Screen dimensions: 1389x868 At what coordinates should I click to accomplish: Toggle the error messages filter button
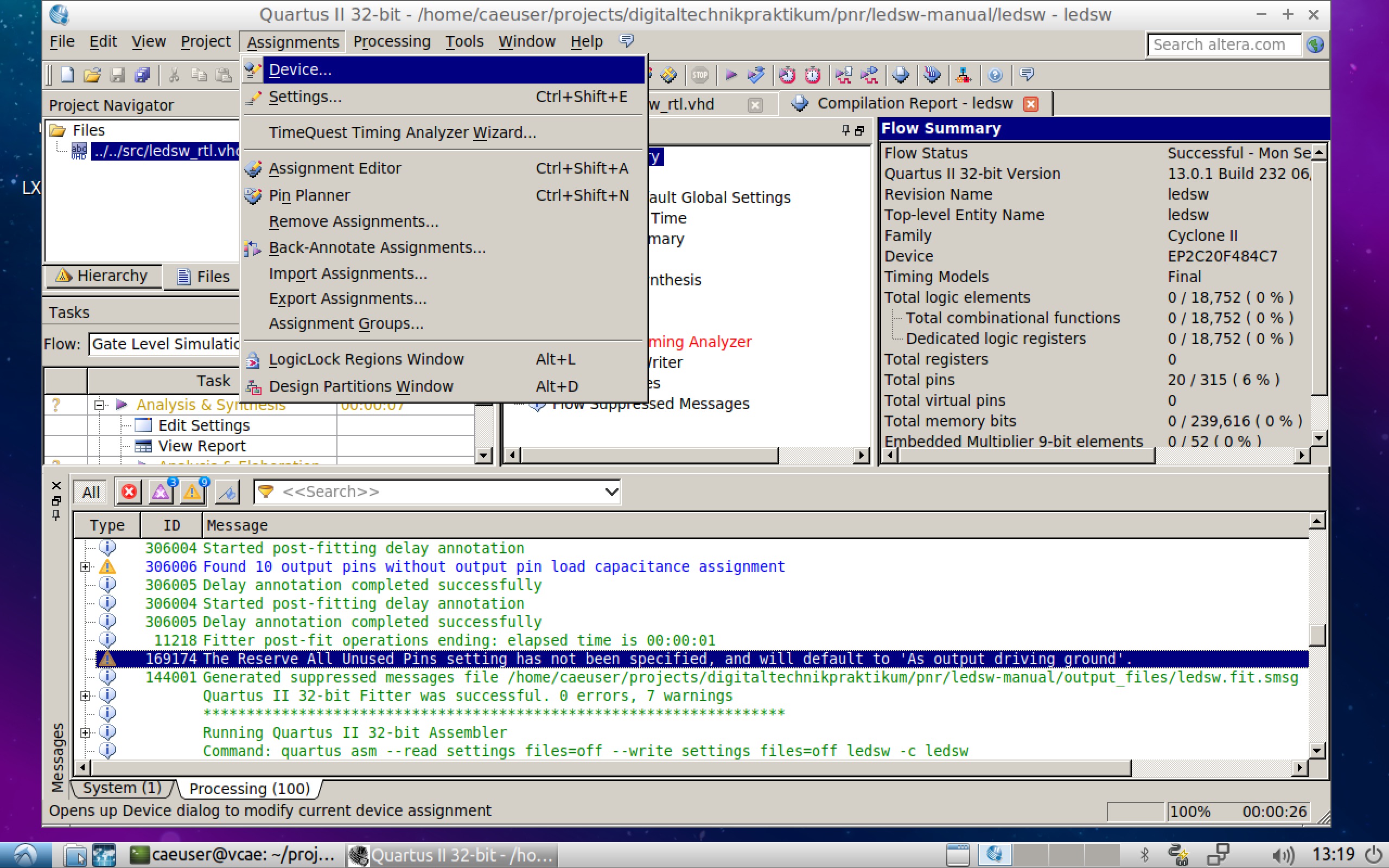pos(129,492)
